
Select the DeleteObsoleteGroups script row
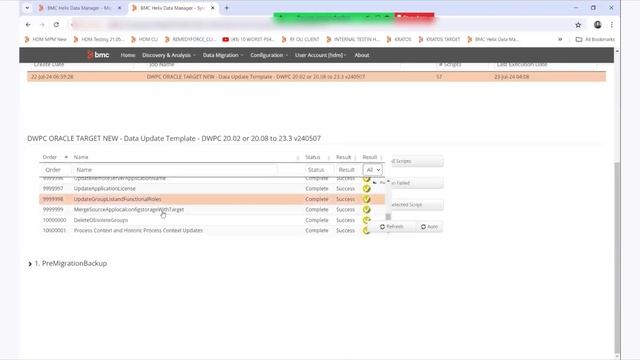212,220
